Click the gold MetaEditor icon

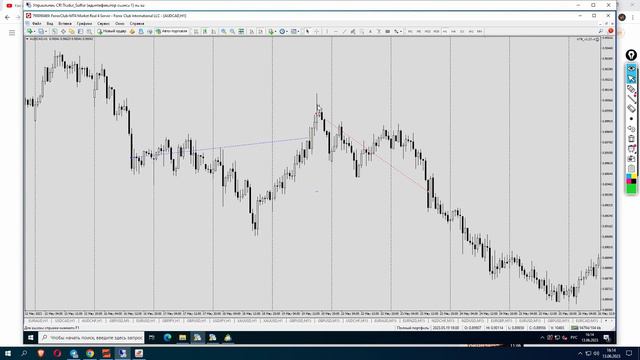click(x=132, y=31)
